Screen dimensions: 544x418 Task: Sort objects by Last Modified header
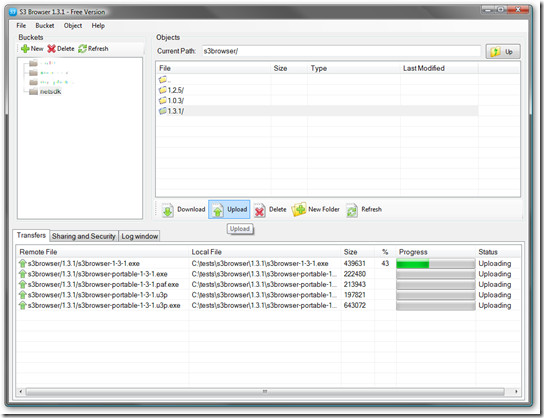(439, 68)
